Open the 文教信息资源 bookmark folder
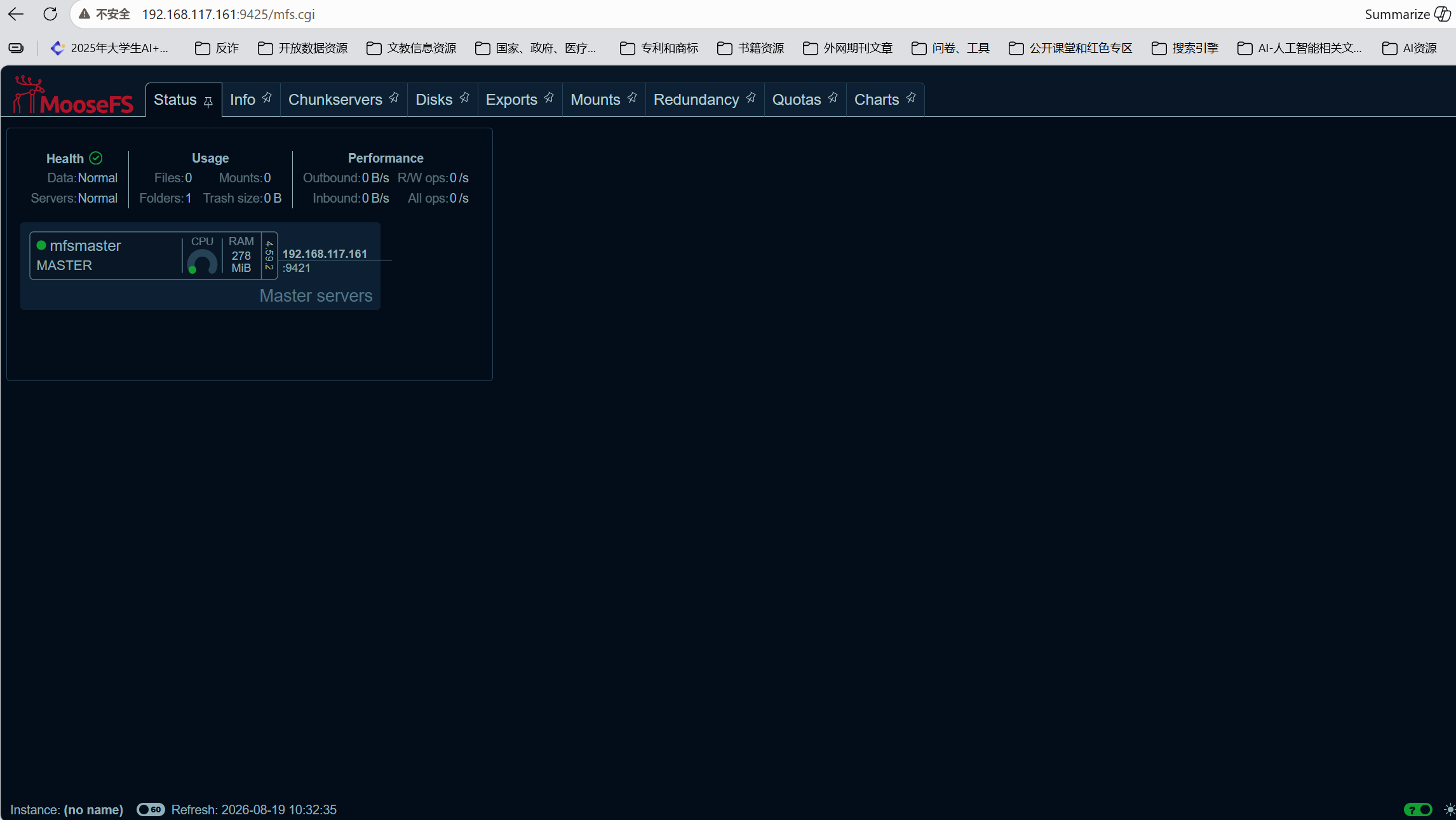The image size is (1456, 820). point(412,48)
